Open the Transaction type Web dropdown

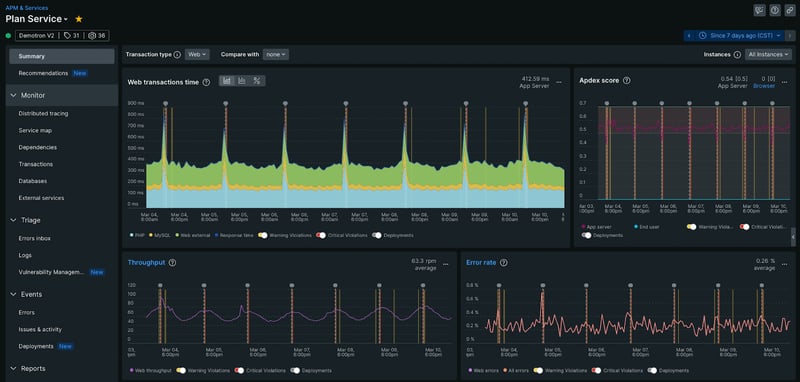pyautogui.click(x=197, y=55)
